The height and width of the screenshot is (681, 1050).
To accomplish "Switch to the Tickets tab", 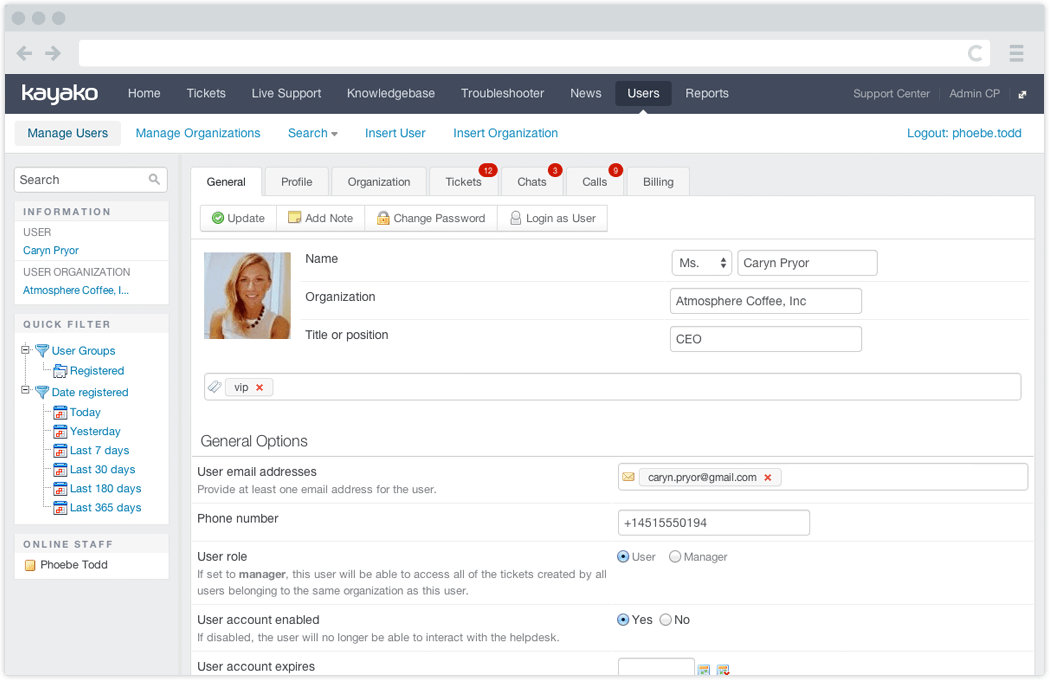I will (463, 181).
